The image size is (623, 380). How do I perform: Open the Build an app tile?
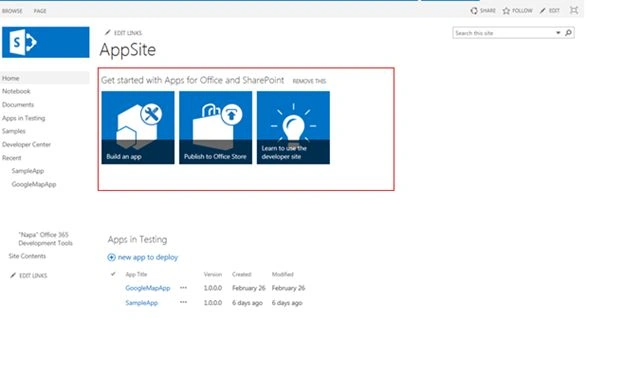tap(138, 128)
